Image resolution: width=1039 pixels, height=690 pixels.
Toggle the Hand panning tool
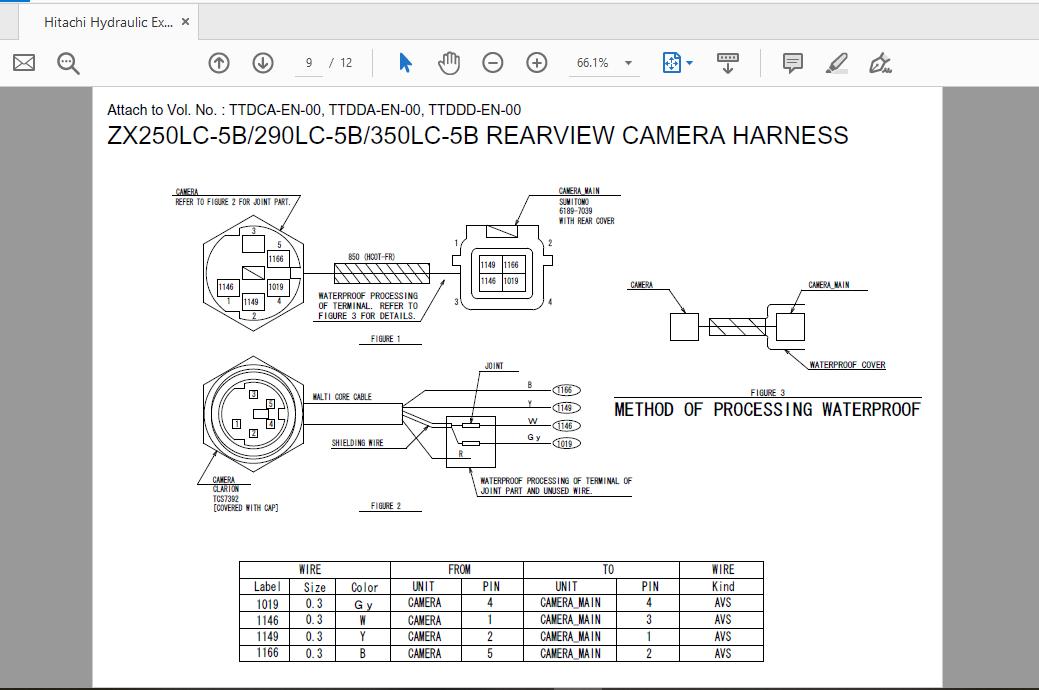[x=449, y=62]
